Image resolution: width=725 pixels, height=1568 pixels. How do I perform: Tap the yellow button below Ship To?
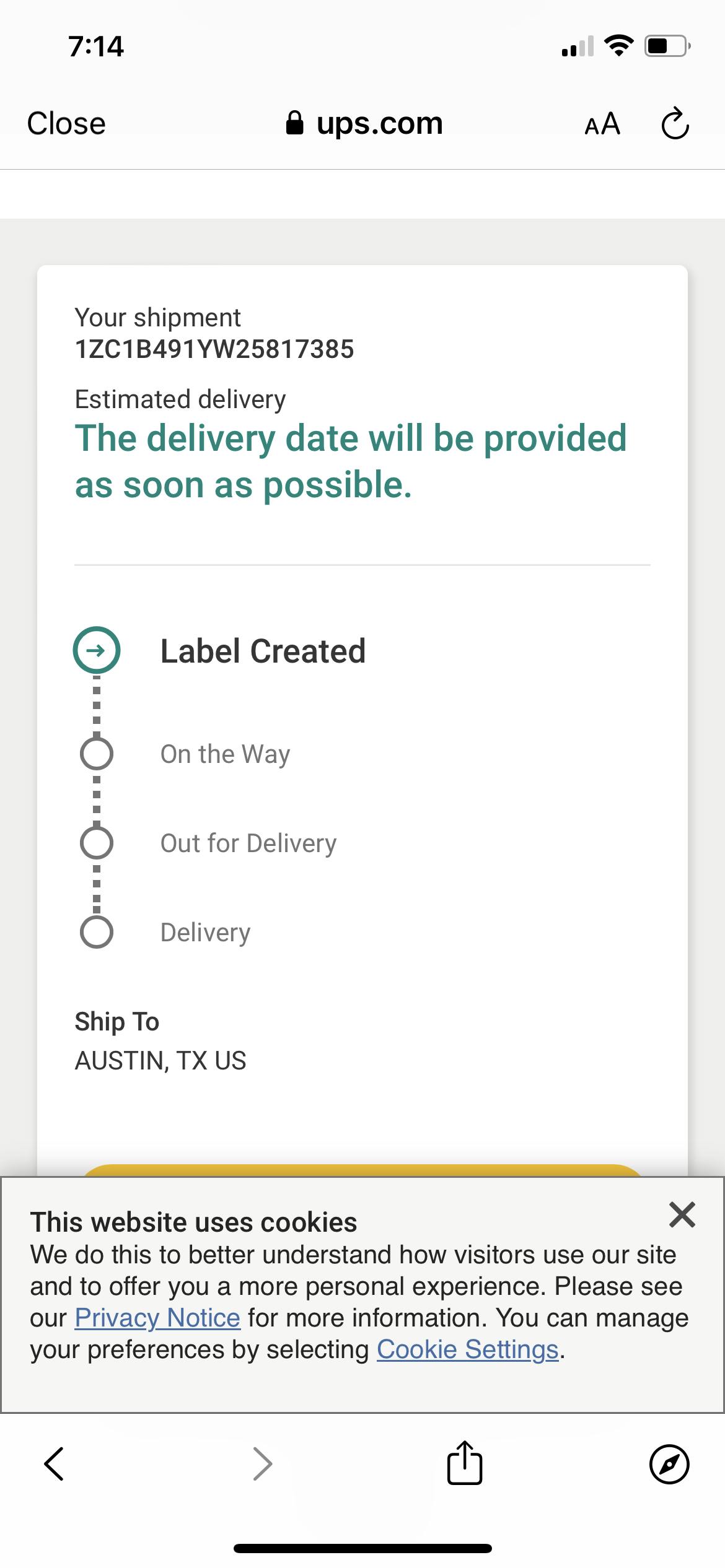point(362,1170)
